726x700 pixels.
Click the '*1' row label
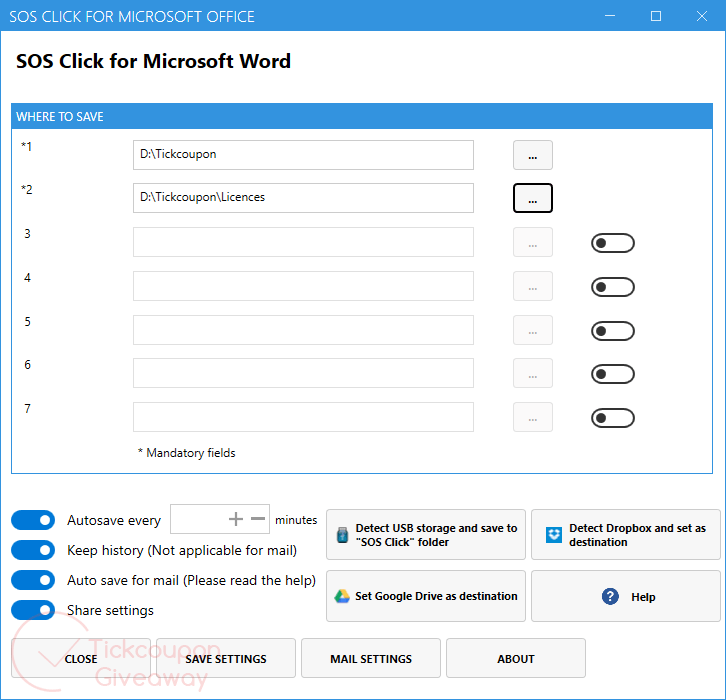tap(26, 147)
